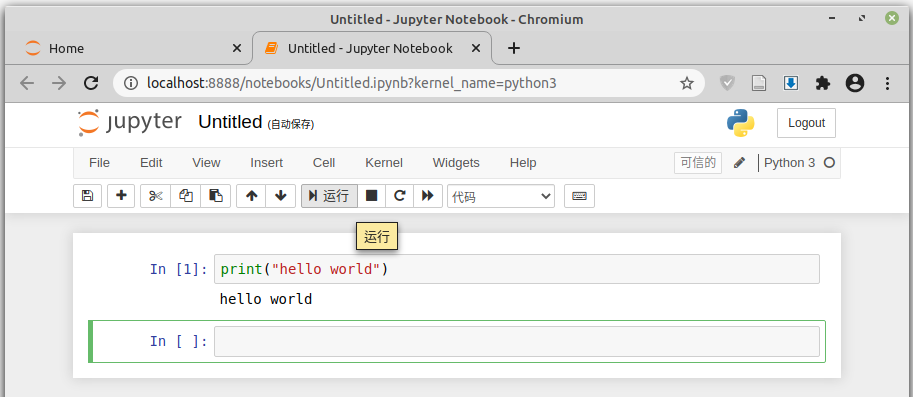Click the site information icon

click(131, 83)
